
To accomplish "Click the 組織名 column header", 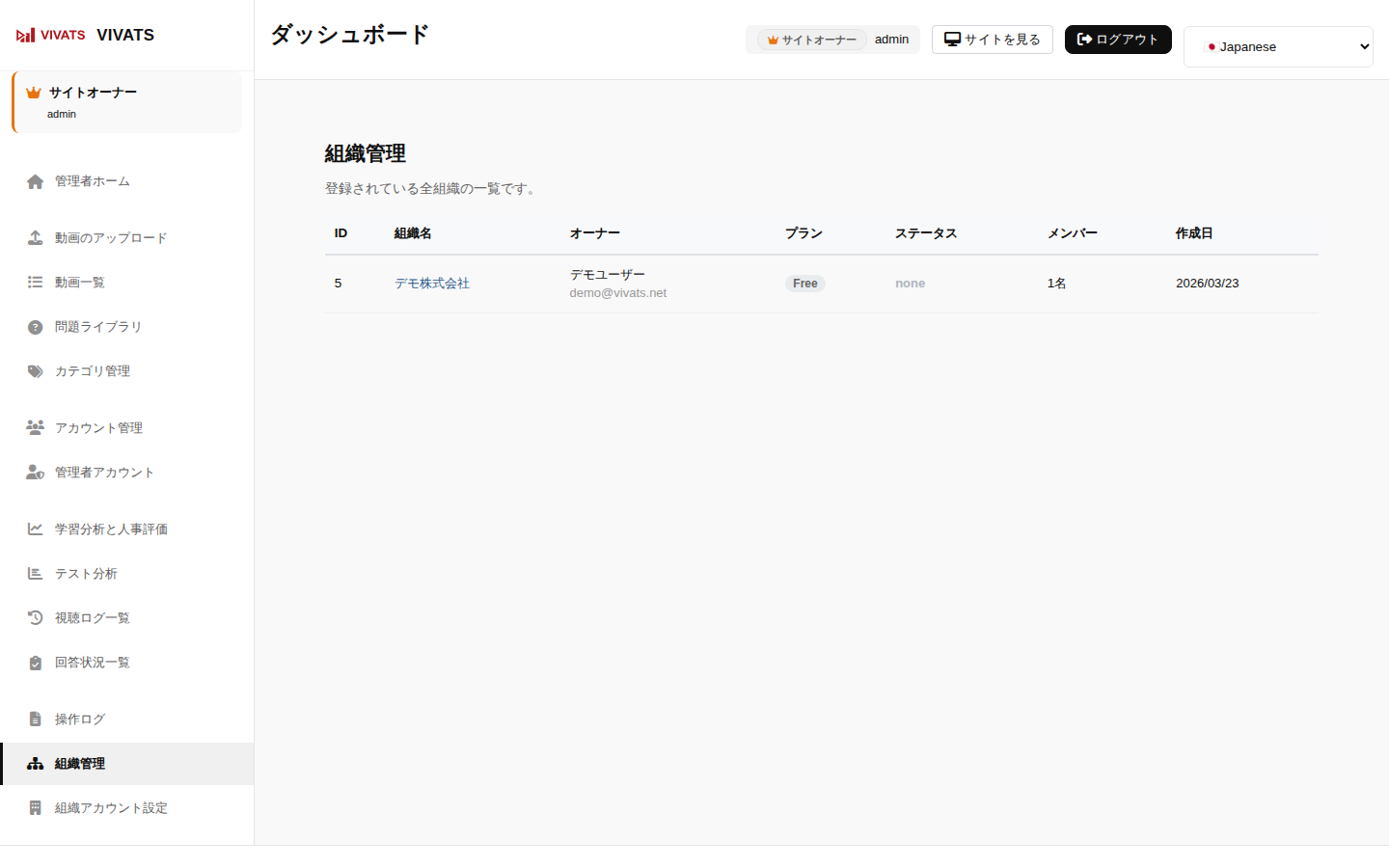I will click(413, 233).
